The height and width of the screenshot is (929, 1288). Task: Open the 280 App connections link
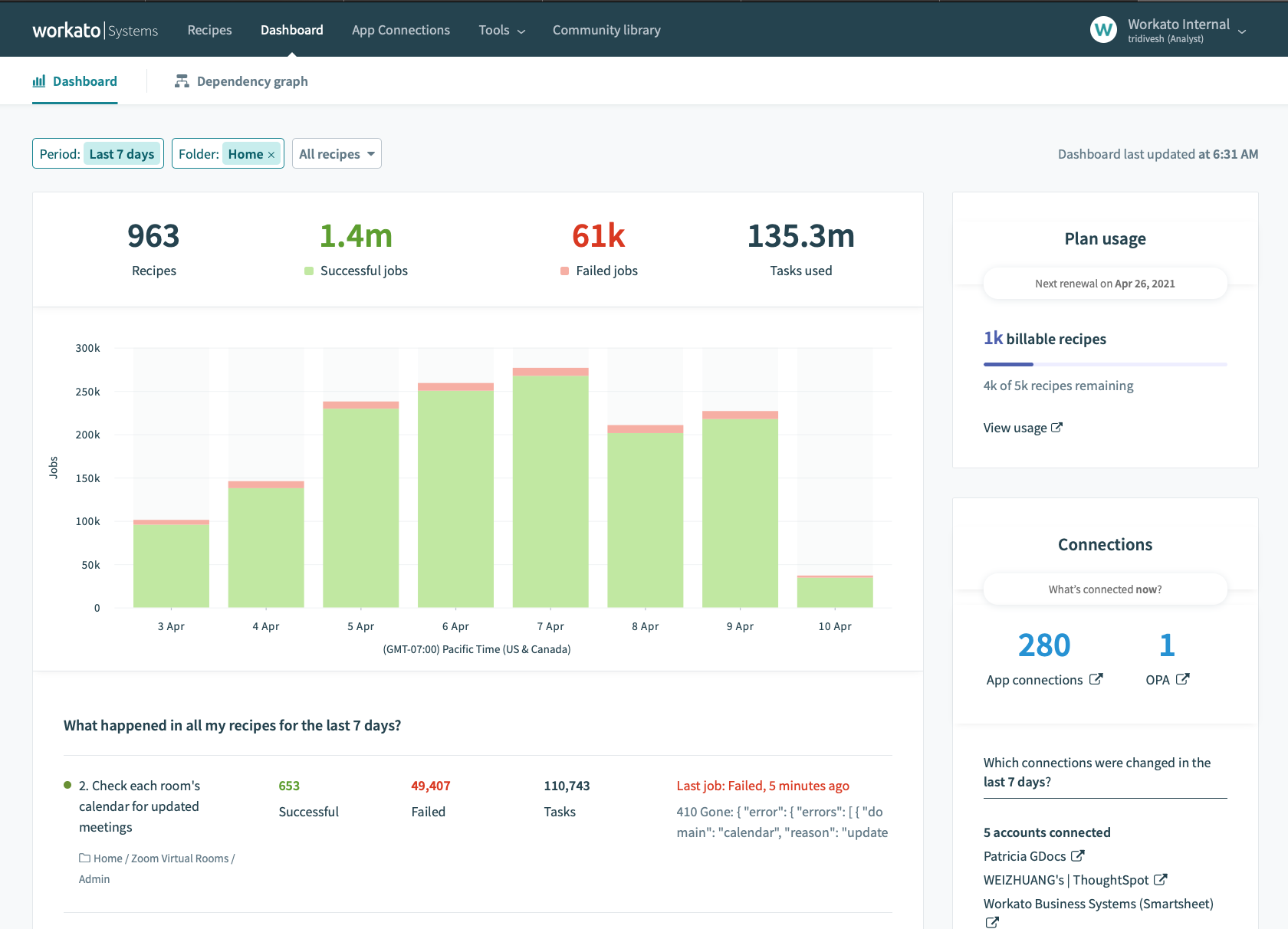click(1044, 658)
